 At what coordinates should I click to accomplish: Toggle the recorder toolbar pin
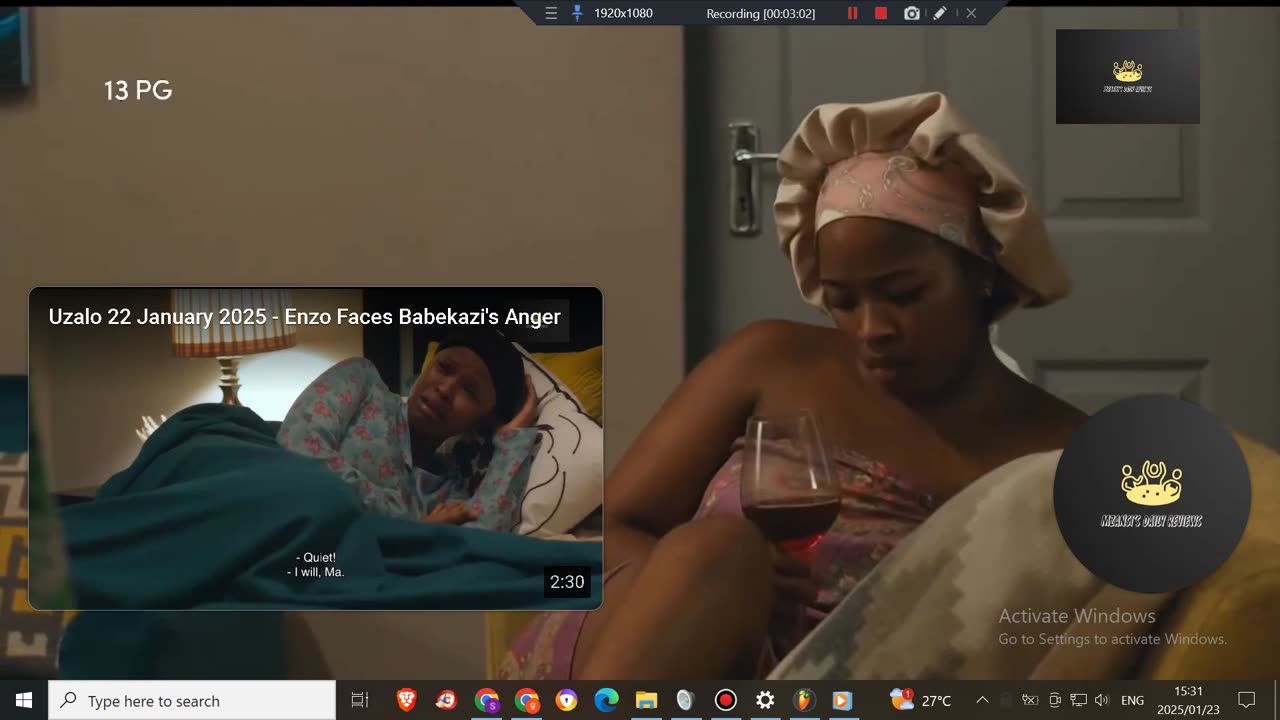point(577,13)
